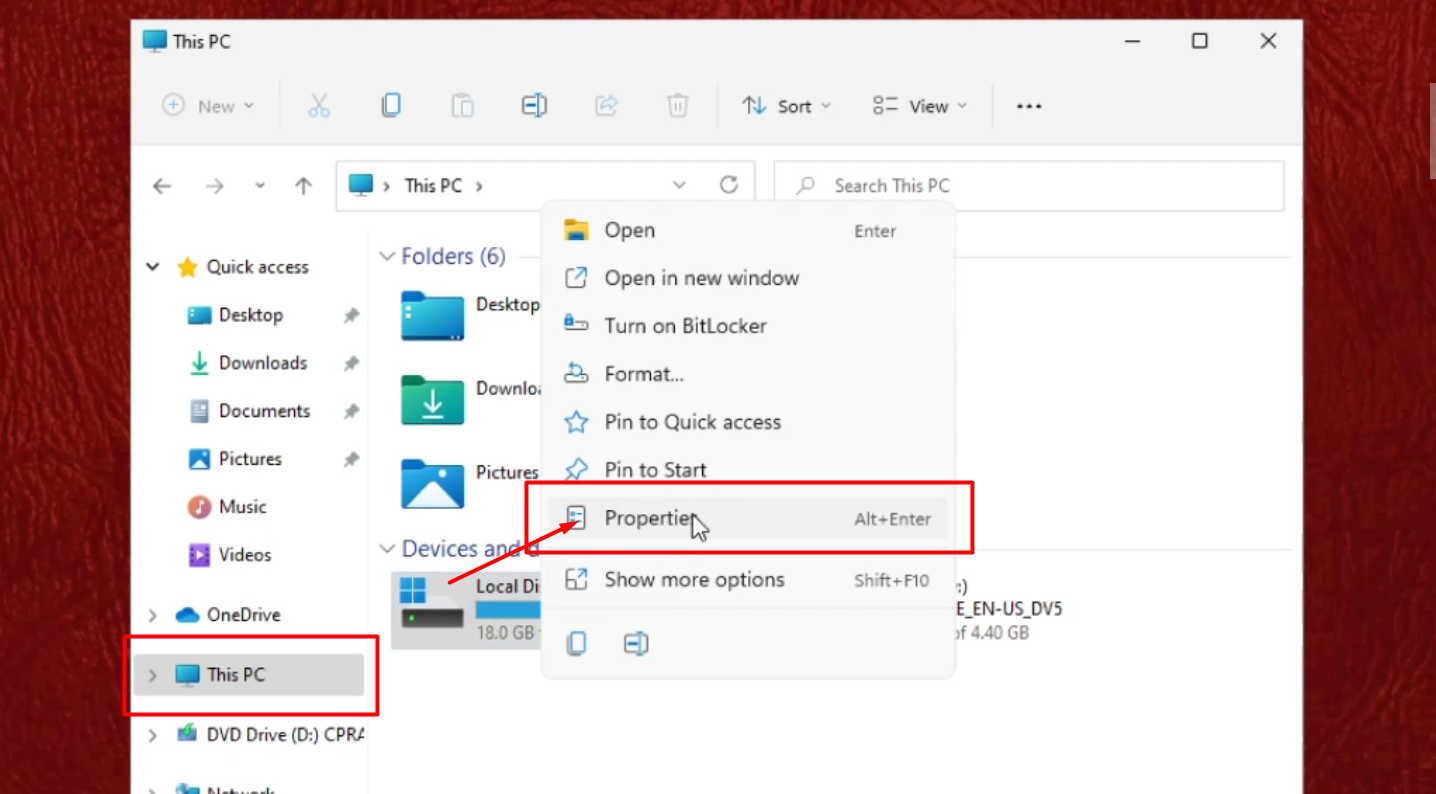Click the pin icon beside Downloads in Quick access

click(351, 364)
